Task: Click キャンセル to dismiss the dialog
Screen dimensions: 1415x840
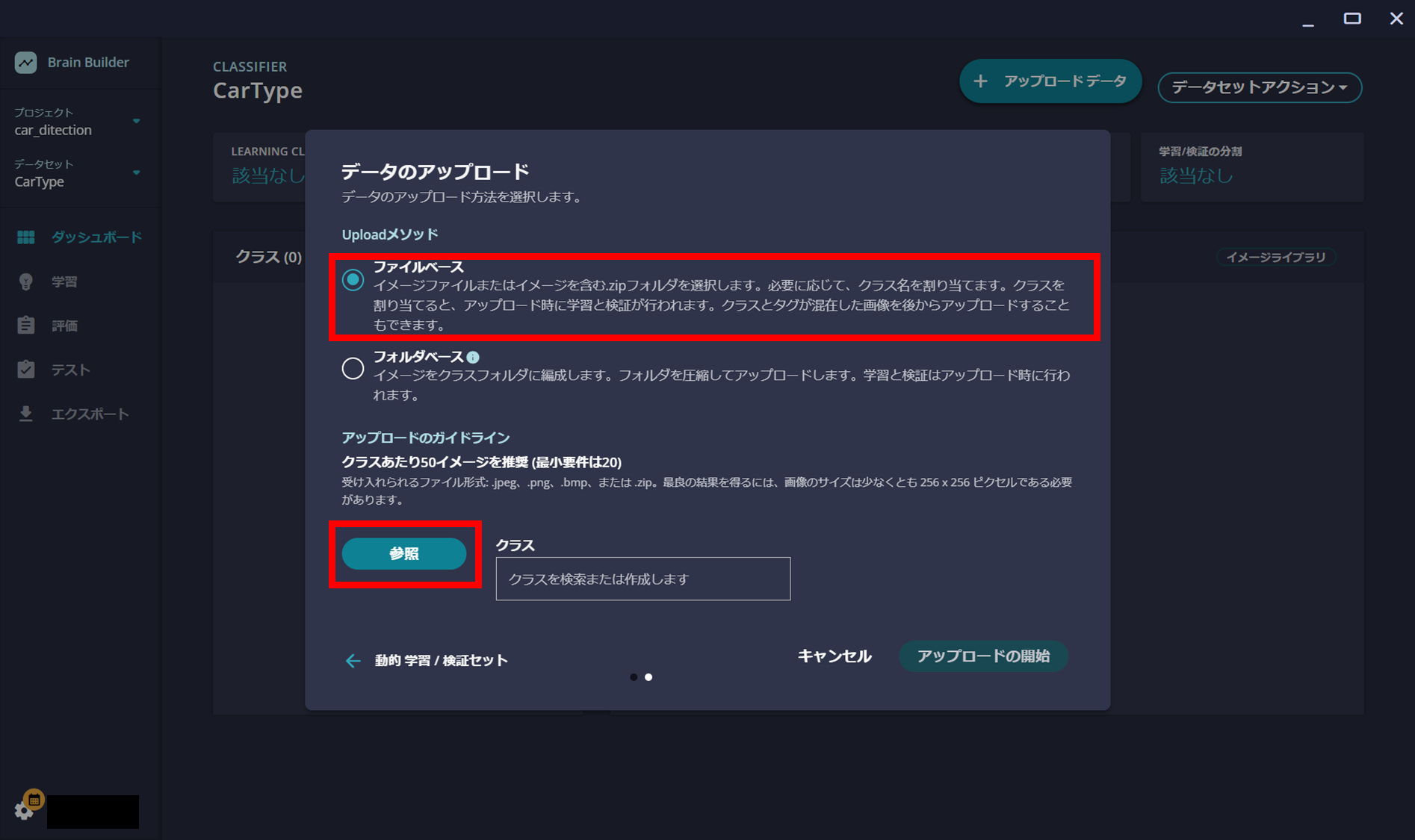Action: pos(835,656)
